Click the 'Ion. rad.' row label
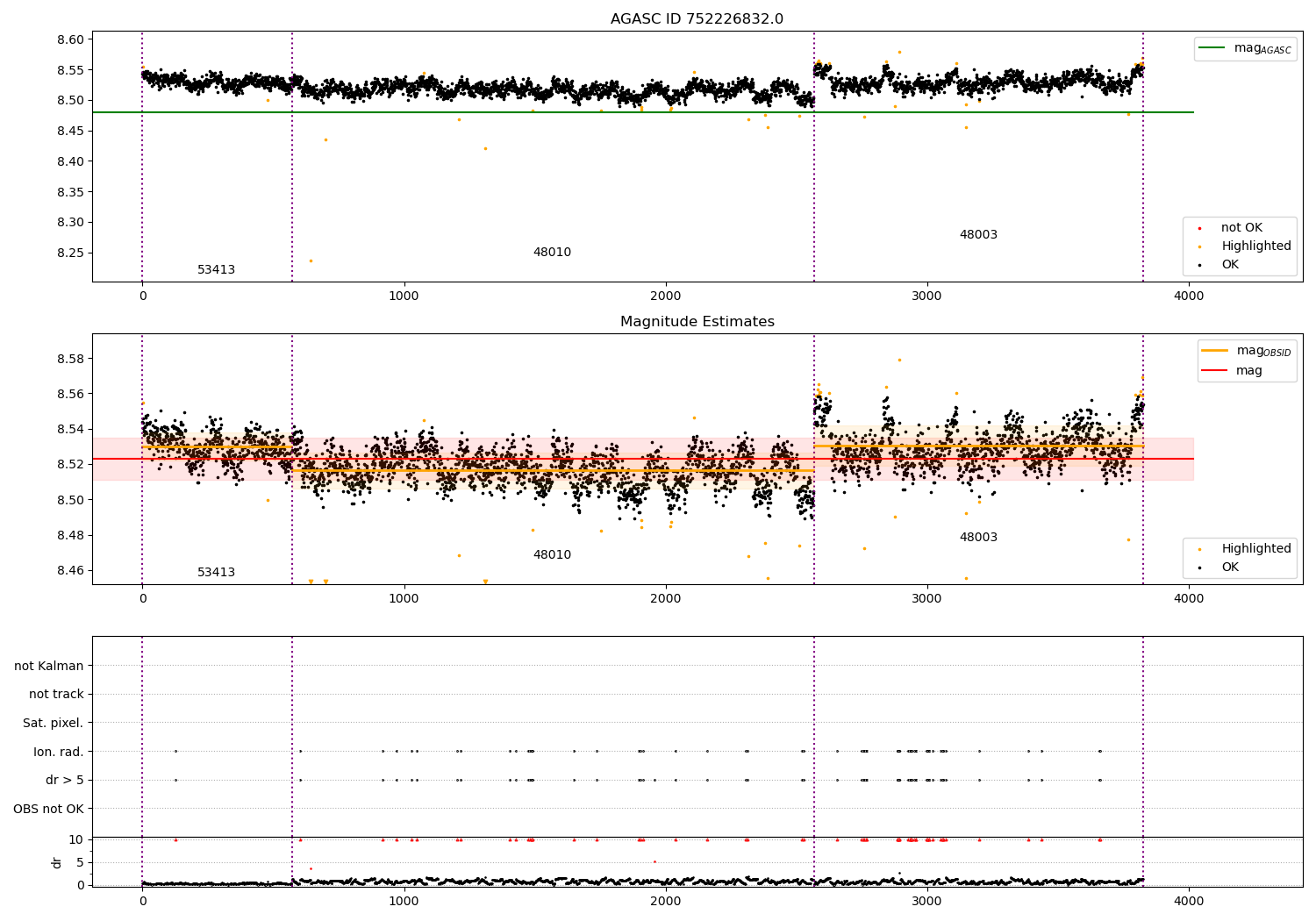 pos(59,752)
